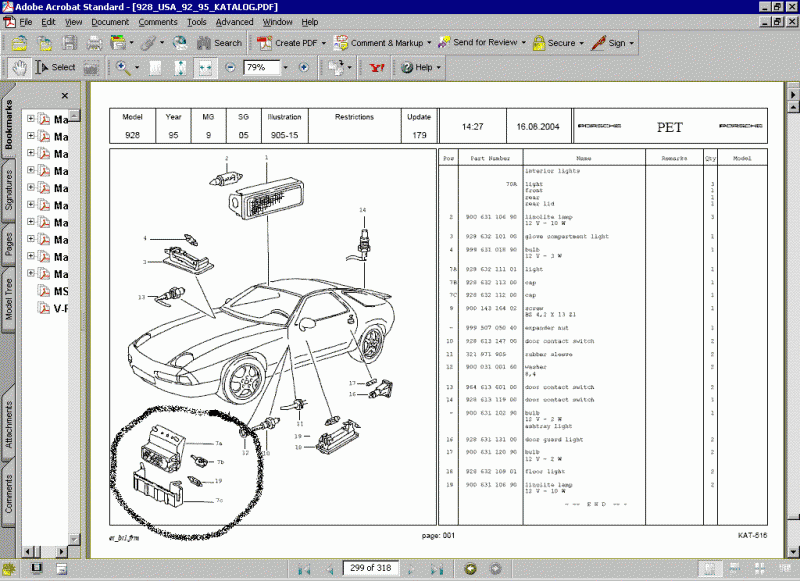Click the Yahoo Y! toolbar icon
Screen dimensions: 800x581
click(x=377, y=67)
